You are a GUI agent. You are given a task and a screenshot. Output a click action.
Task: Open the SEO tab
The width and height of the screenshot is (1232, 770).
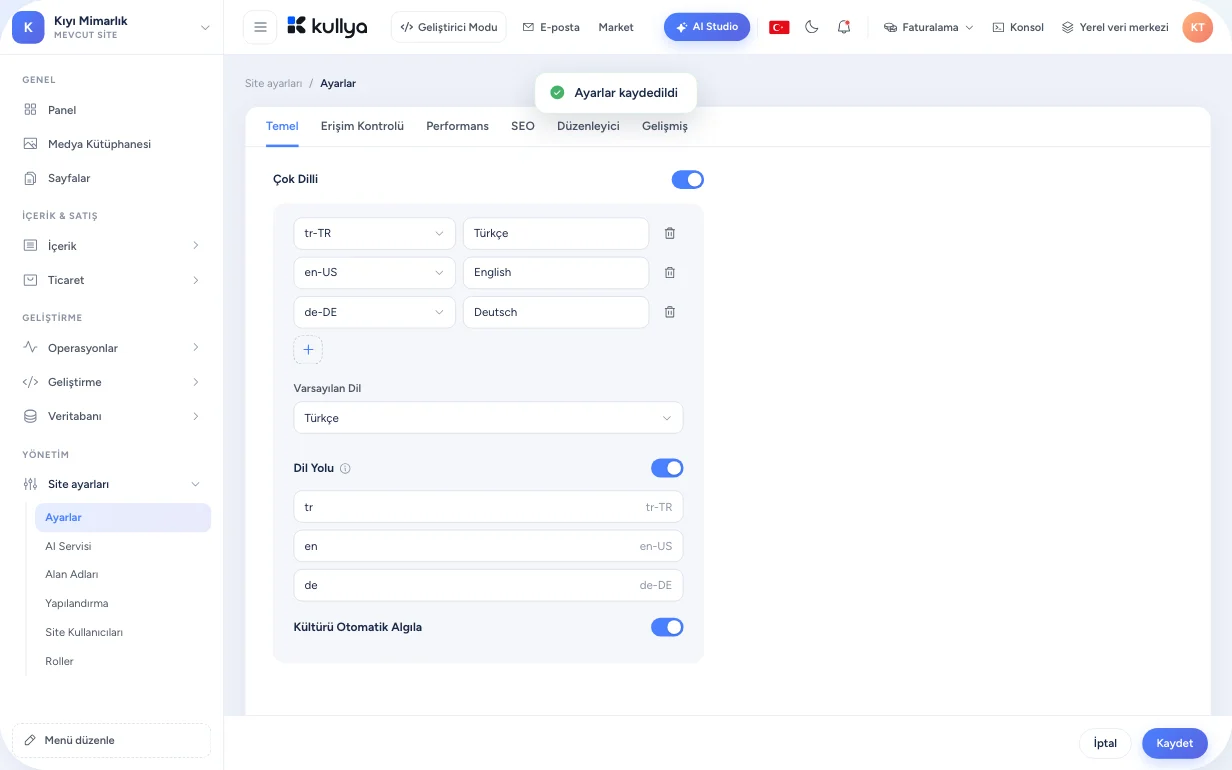pyautogui.click(x=523, y=126)
